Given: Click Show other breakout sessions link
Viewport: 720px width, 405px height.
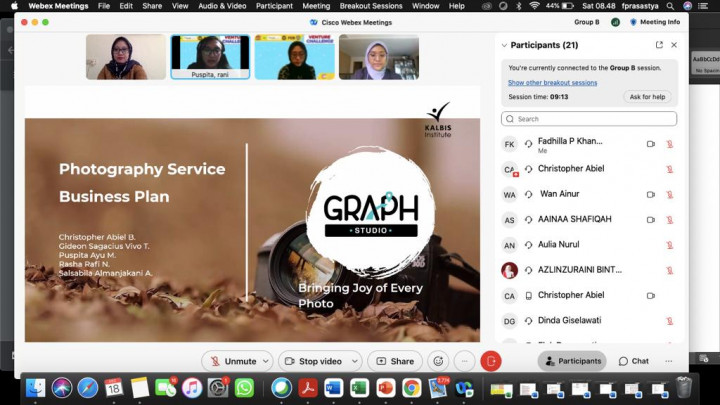Looking at the screenshot, I should pos(552,83).
